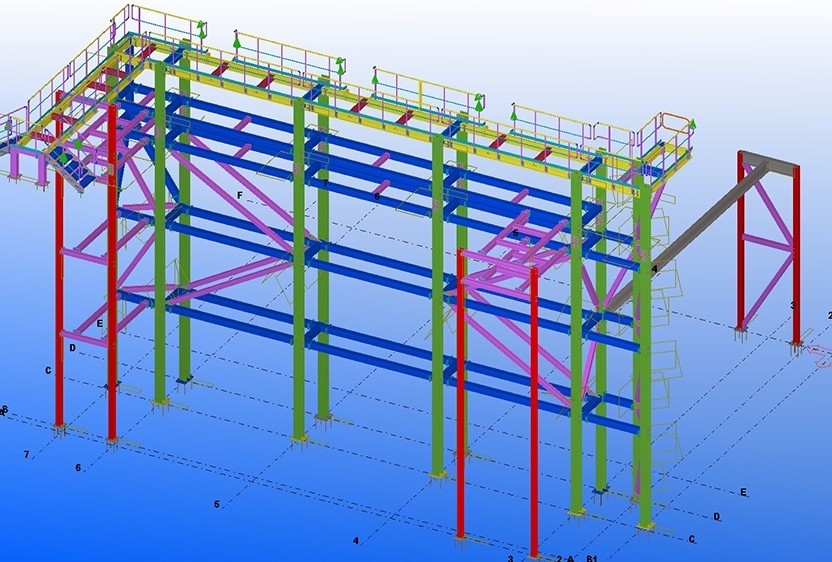Select grid label E on left side

[100, 324]
